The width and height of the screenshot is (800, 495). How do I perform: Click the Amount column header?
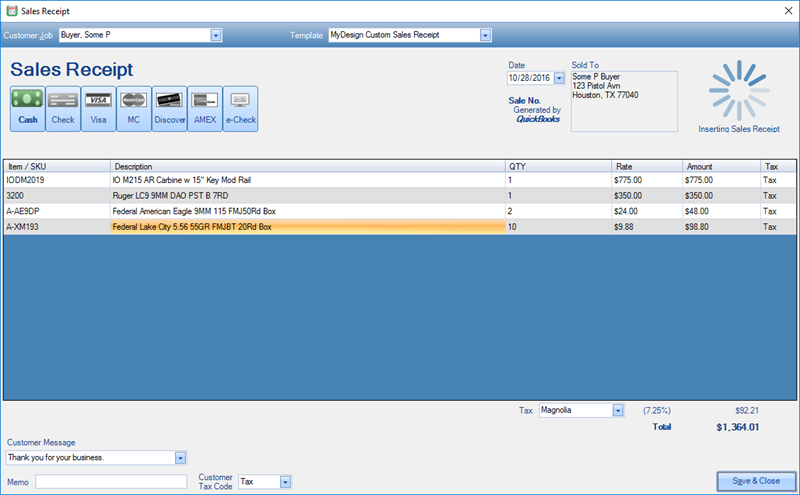(x=721, y=166)
